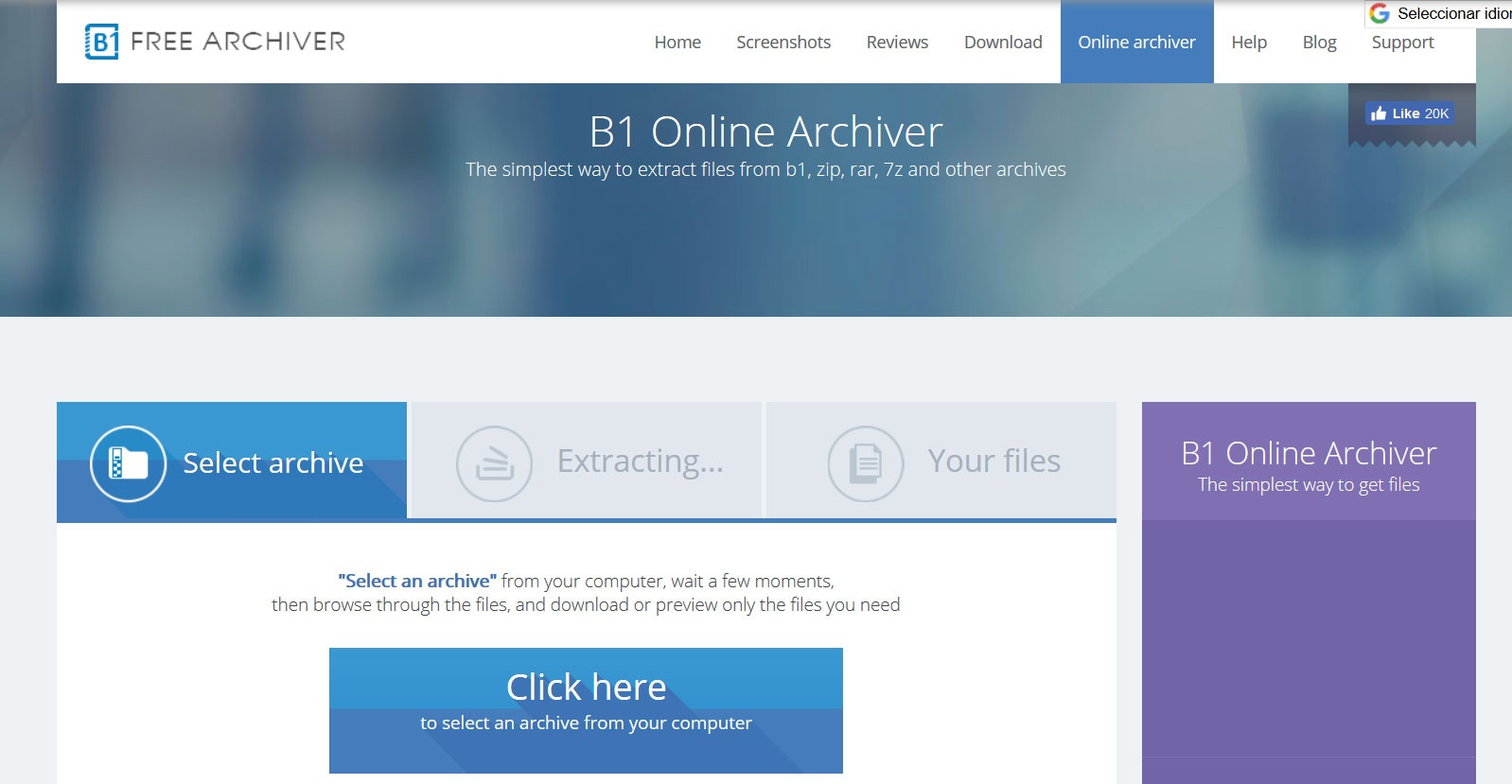Open the Home menu item
The height and width of the screenshot is (784, 1512).
[677, 42]
